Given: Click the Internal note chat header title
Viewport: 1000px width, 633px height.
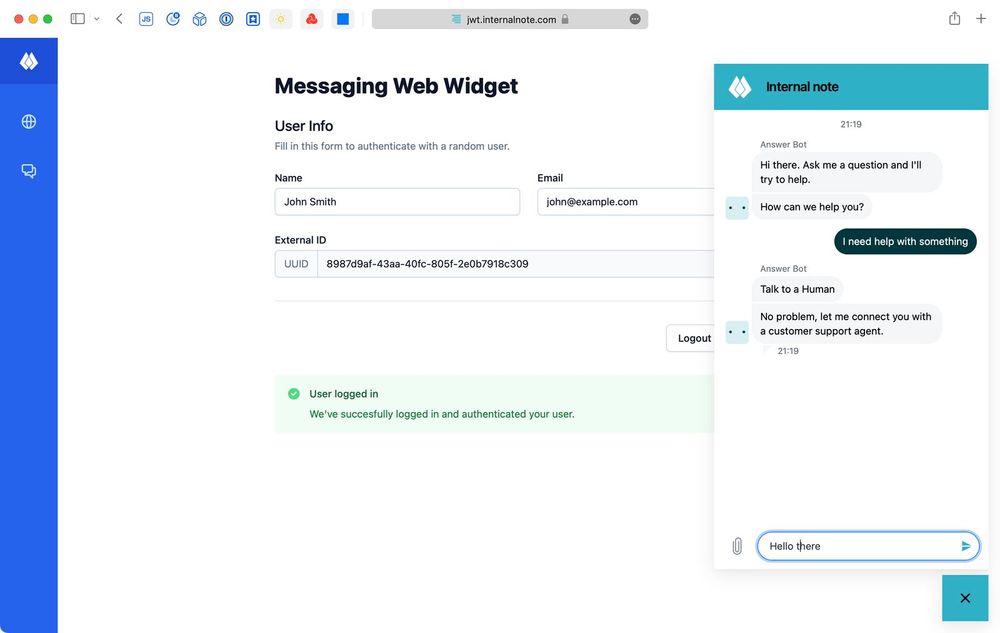Looking at the screenshot, I should pos(802,86).
